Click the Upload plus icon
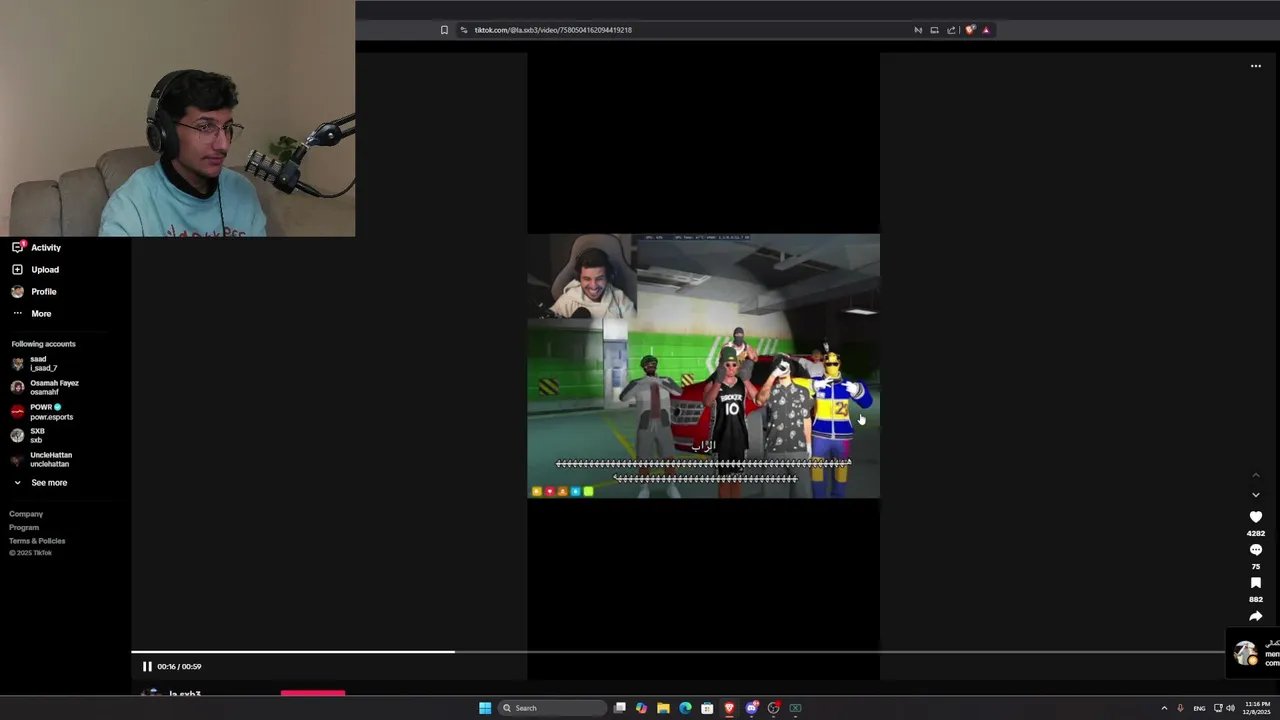The width and height of the screenshot is (1280, 720). [17, 269]
